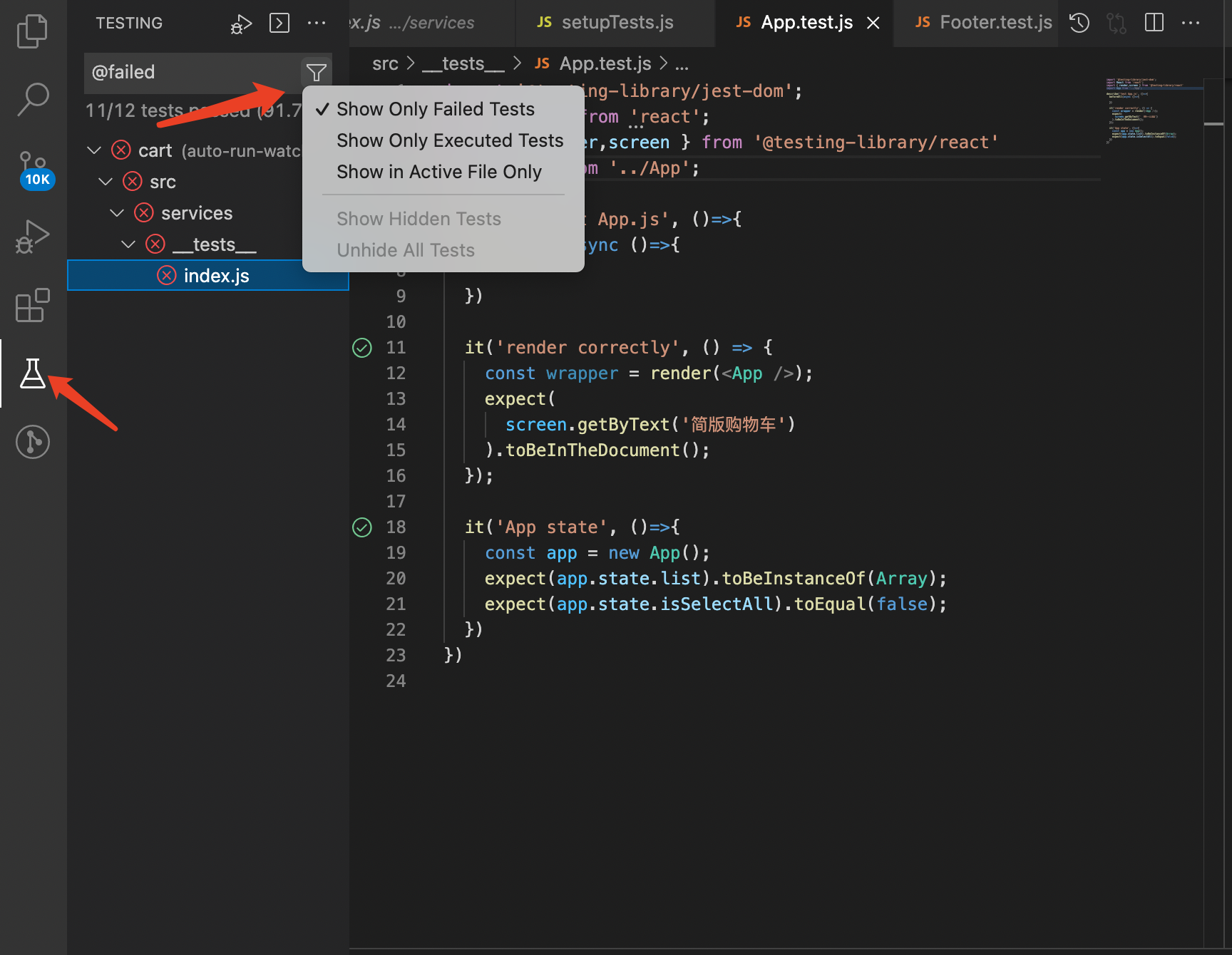This screenshot has height=955, width=1232.
Task: Collapse the services folder in test tree
Action: click(117, 213)
